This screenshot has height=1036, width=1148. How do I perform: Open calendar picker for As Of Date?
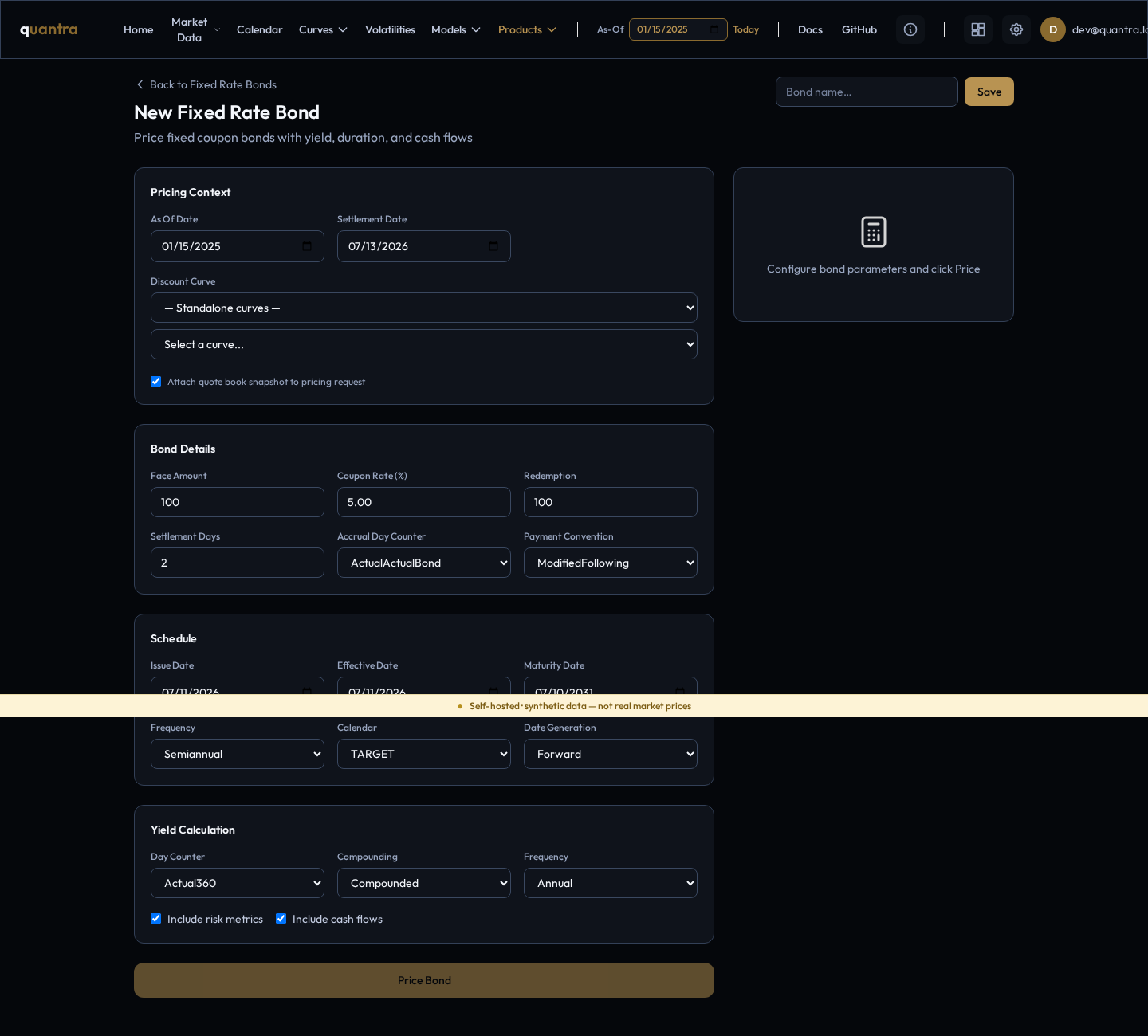[307, 246]
